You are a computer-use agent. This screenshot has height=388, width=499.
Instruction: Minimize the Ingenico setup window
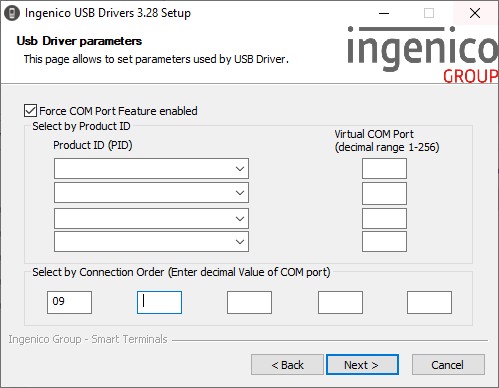tap(384, 13)
